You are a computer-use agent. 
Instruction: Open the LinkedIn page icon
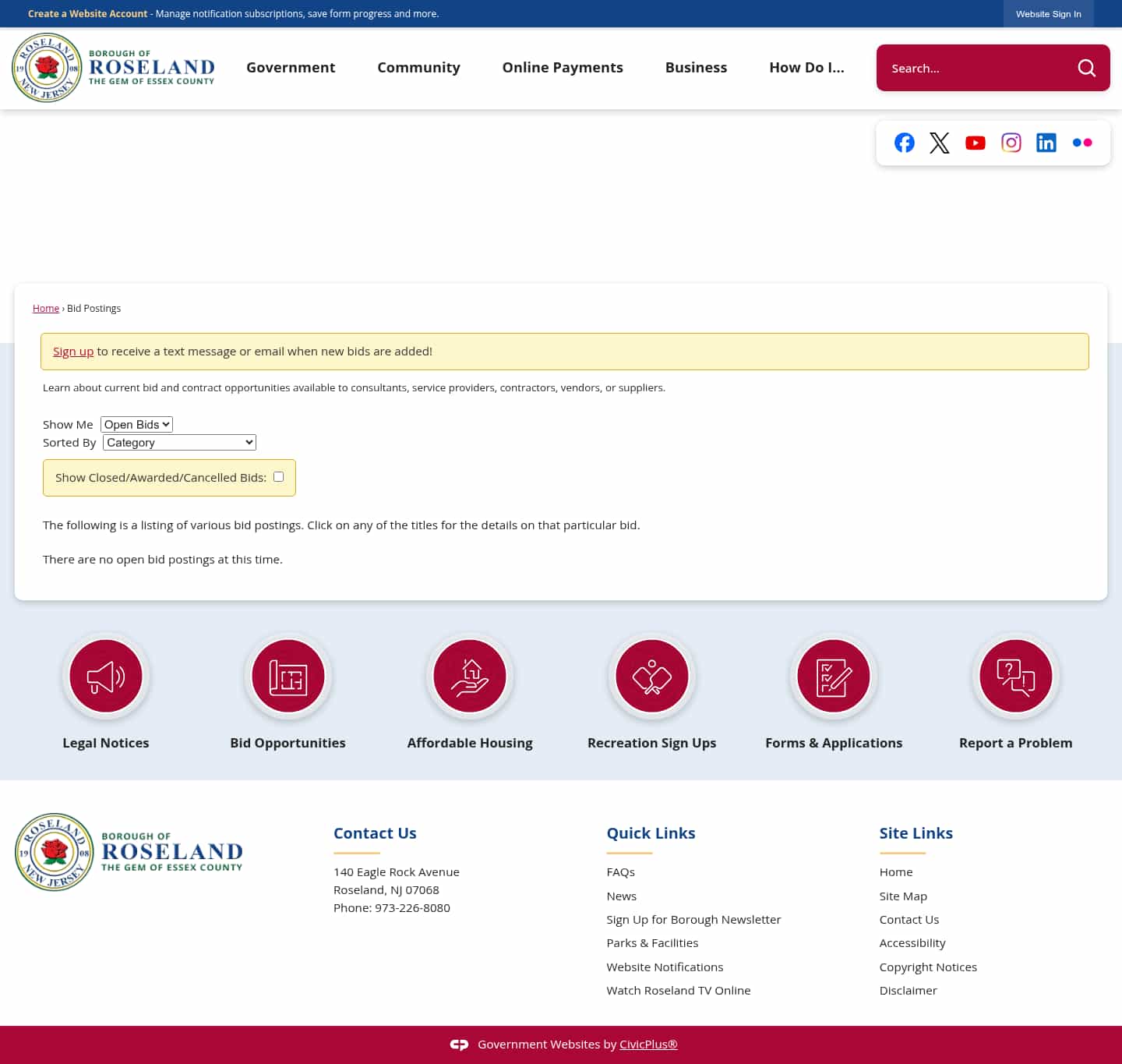point(1046,143)
